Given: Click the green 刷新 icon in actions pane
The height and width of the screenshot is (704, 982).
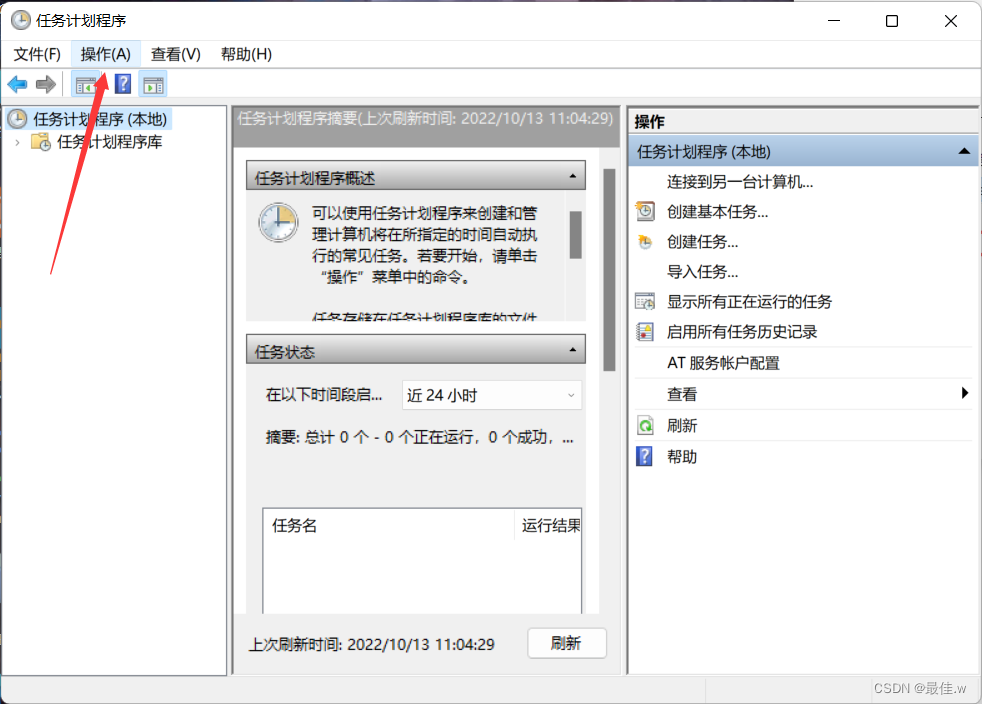Looking at the screenshot, I should (645, 426).
